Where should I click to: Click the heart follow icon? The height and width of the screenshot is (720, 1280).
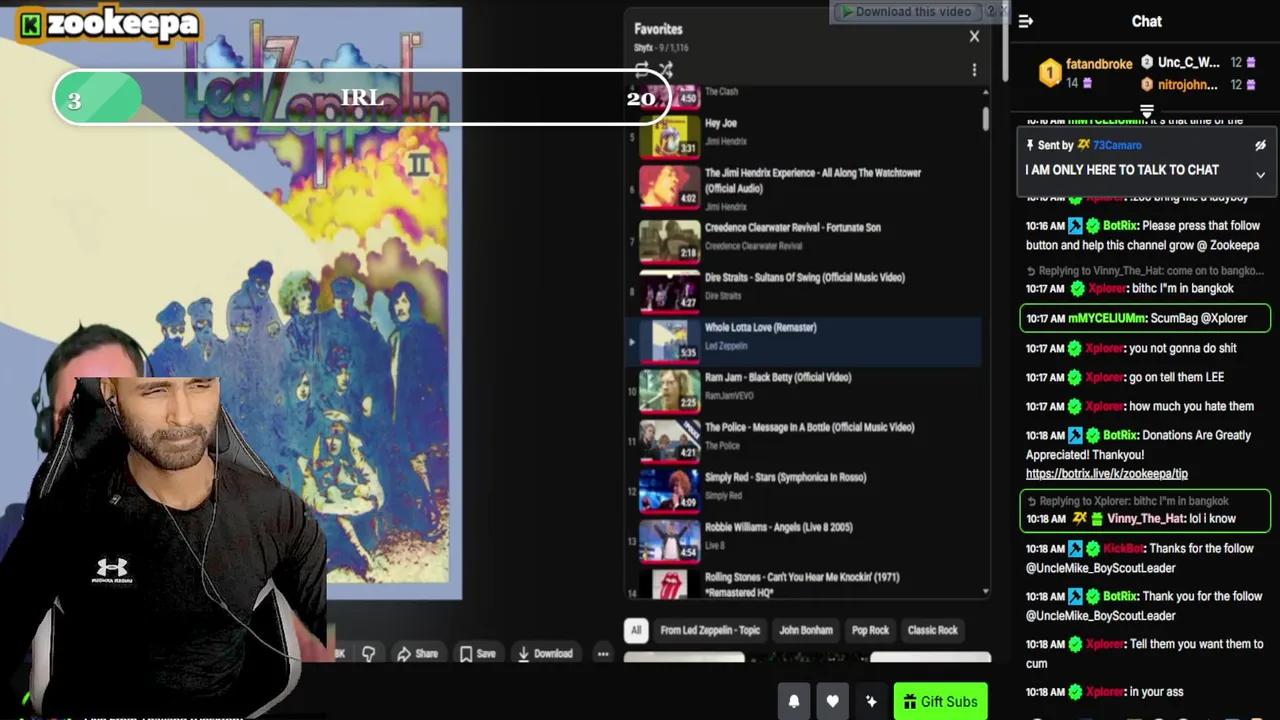tap(832, 702)
